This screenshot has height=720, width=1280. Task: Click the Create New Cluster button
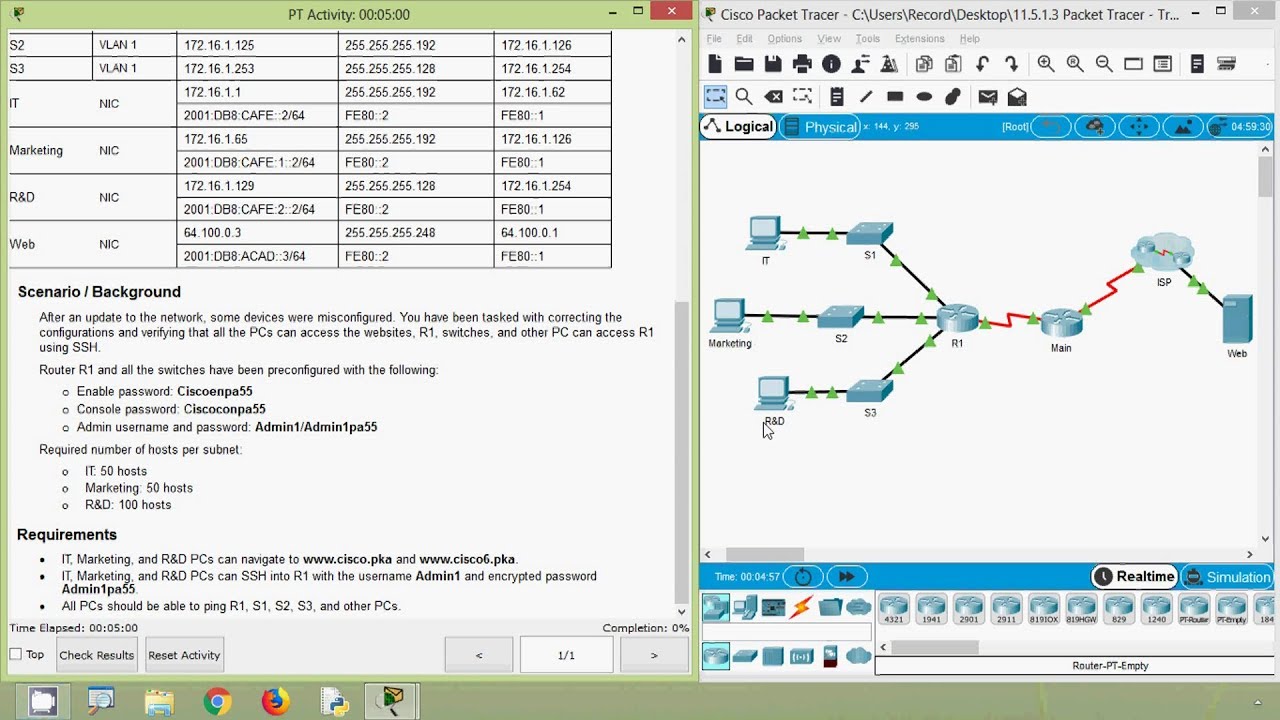1095,126
